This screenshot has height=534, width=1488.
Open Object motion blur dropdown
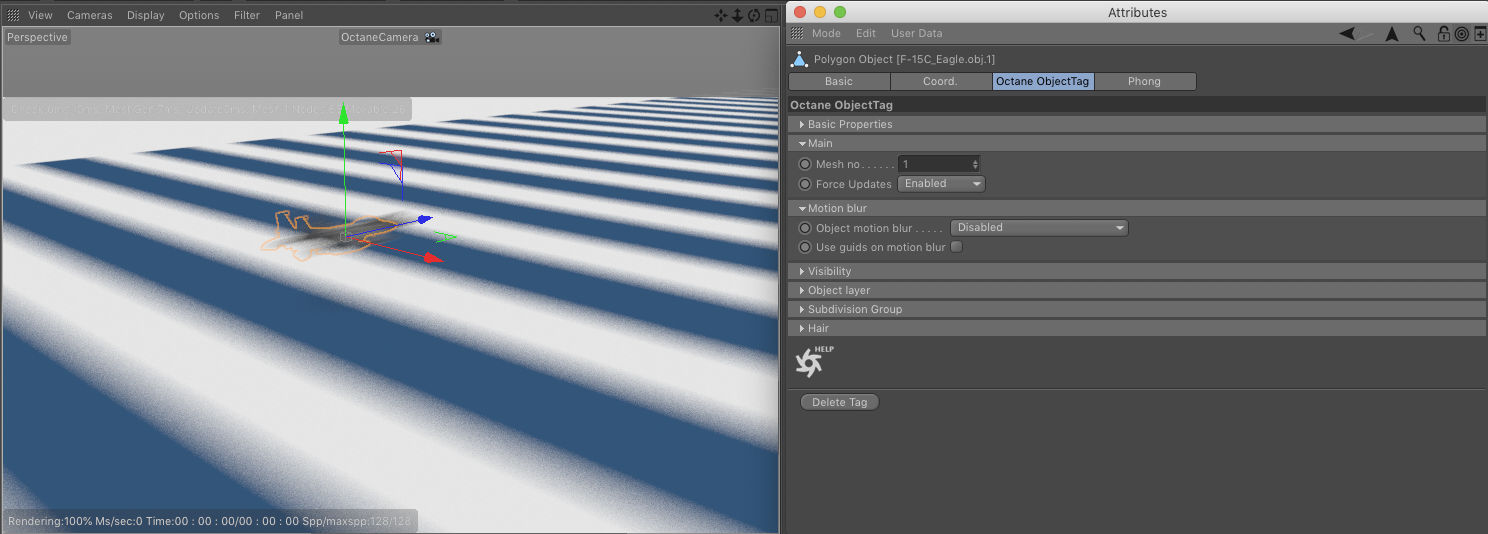(1039, 228)
